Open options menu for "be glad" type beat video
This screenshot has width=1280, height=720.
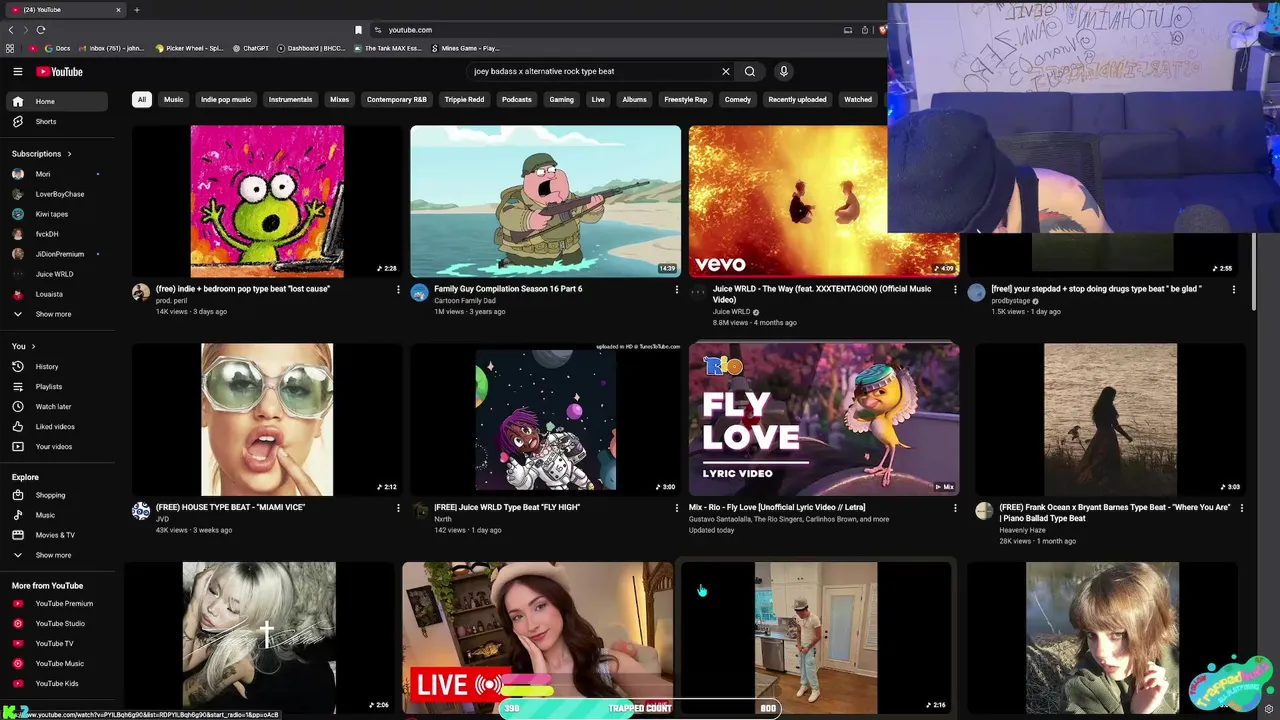[1234, 289]
